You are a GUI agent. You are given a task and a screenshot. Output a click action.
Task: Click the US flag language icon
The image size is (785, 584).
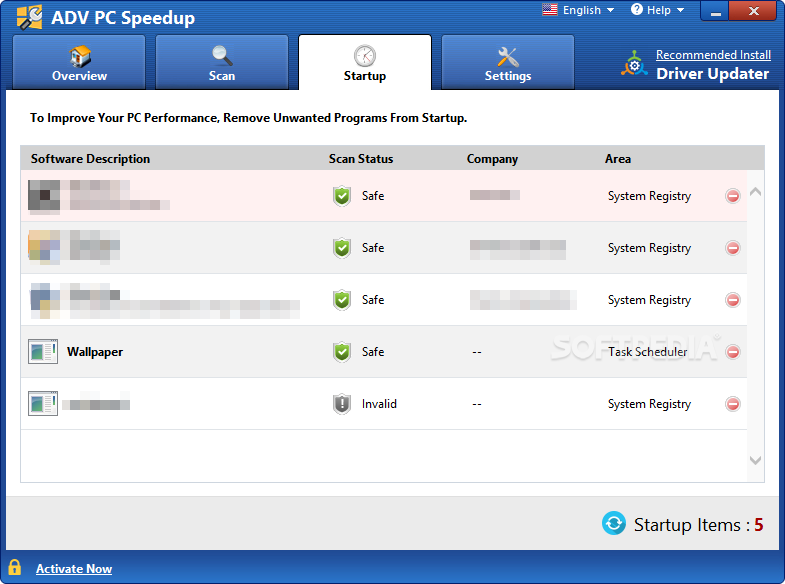point(550,10)
